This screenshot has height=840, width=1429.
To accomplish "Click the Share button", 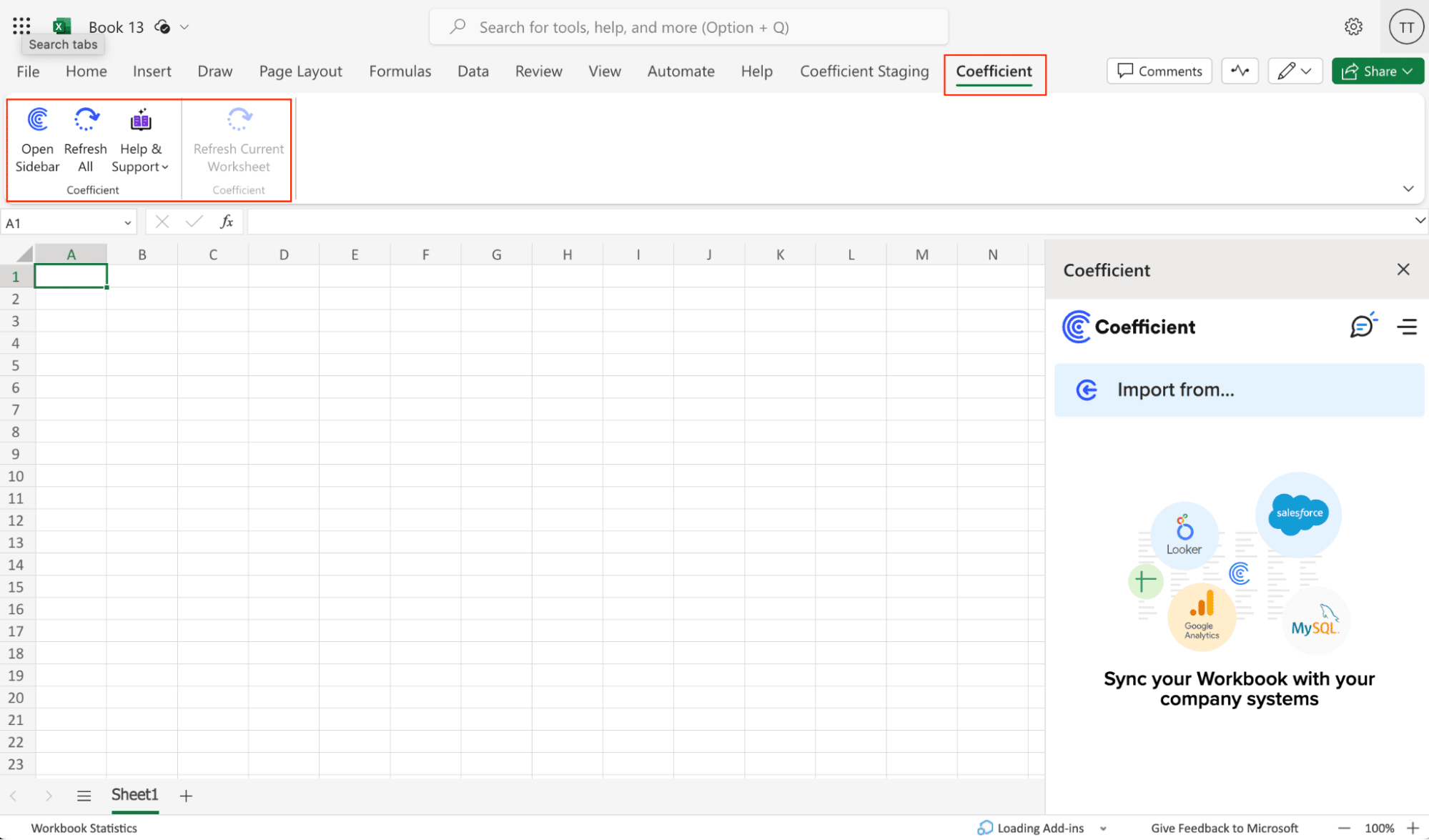I will pyautogui.click(x=1377, y=71).
